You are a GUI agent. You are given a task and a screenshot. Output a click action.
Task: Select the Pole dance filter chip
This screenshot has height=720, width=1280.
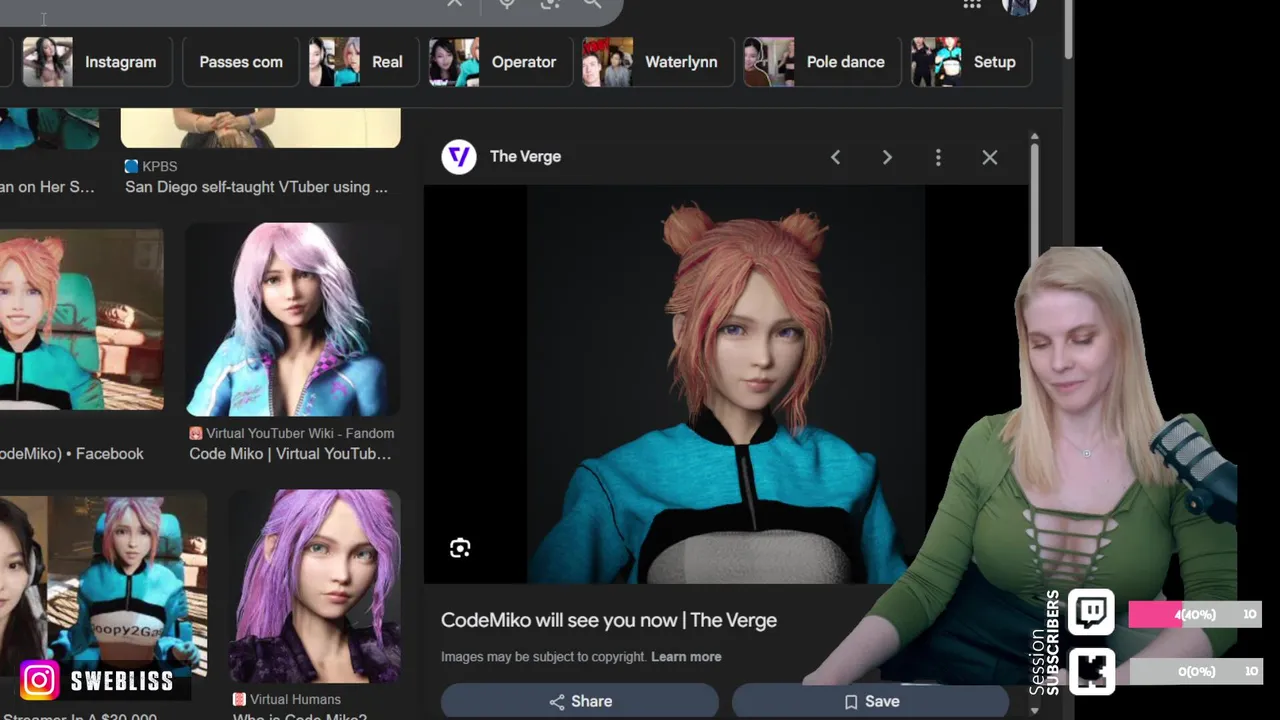[x=821, y=62]
